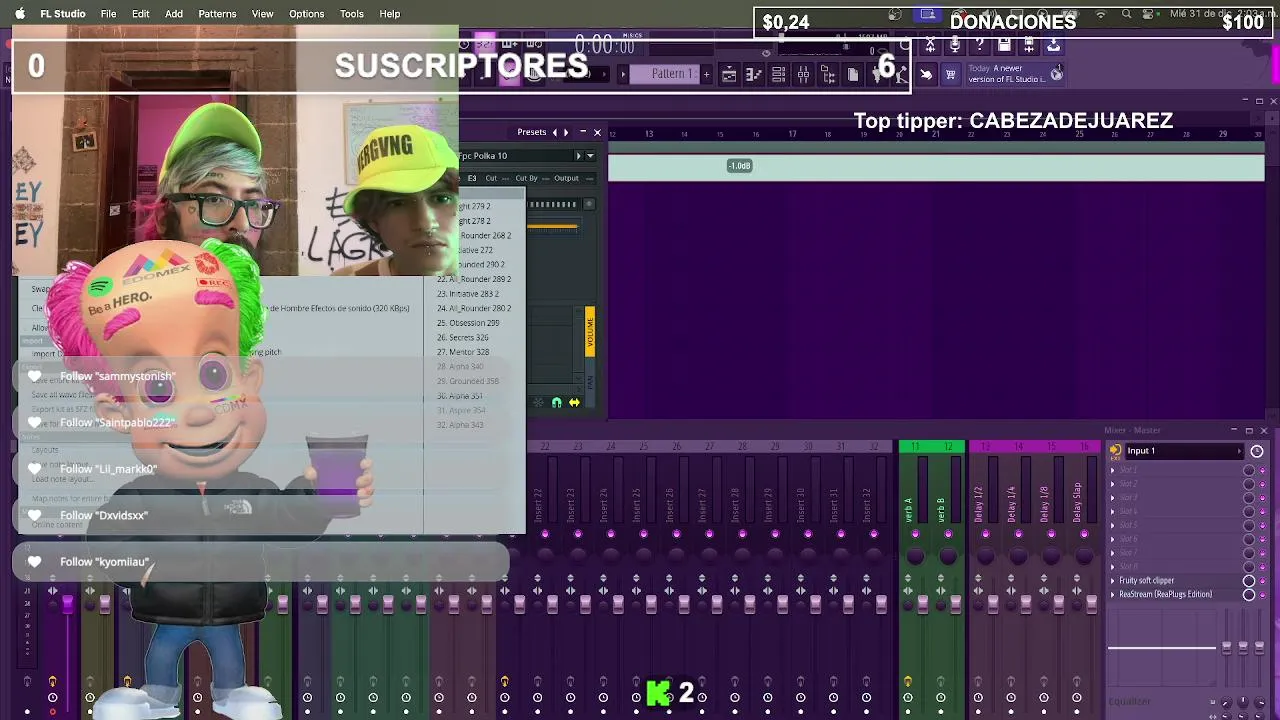Screen dimensions: 1280x720
Task: Open the Options menu
Action: 306,14
